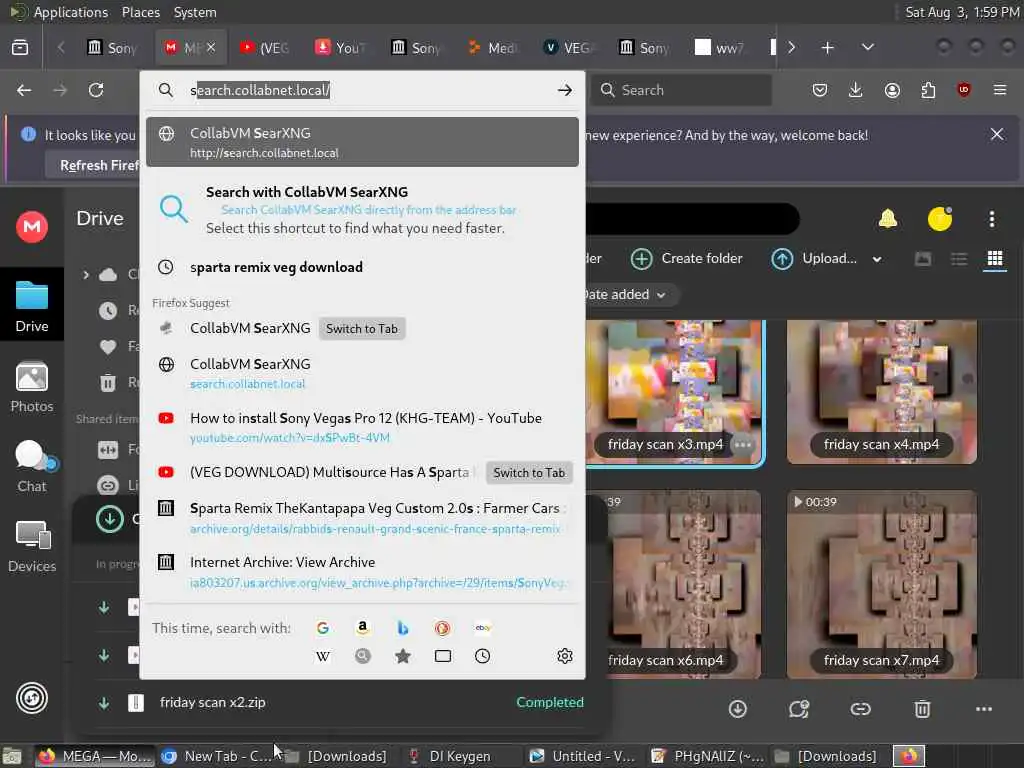The height and width of the screenshot is (768, 1024).
Task: Click Create folder button
Action: tap(687, 259)
